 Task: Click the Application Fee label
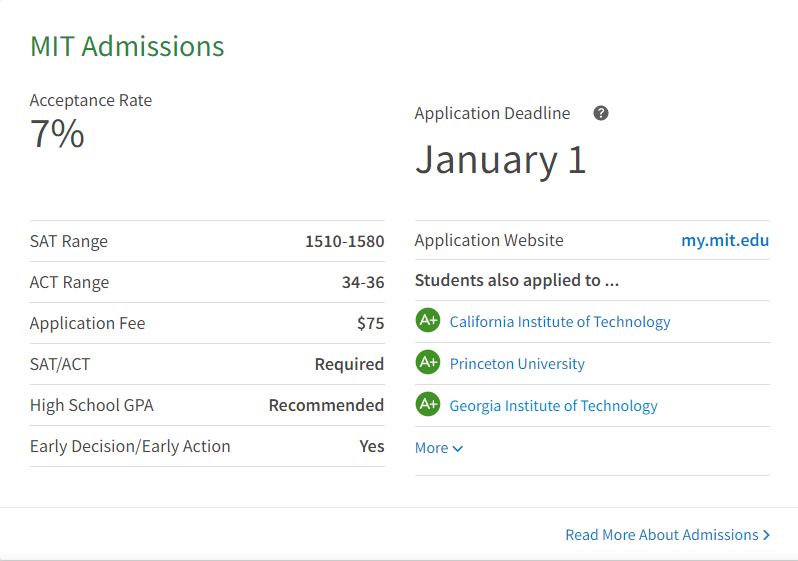click(88, 323)
